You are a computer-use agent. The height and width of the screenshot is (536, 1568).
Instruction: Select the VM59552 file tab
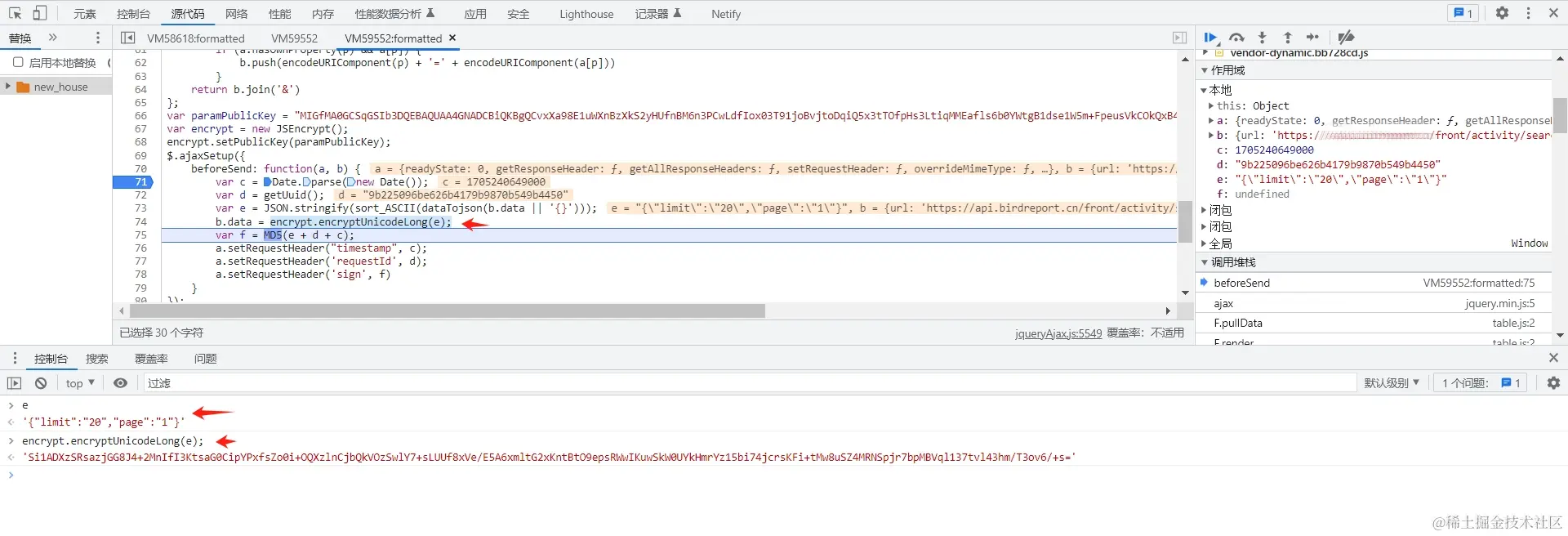[294, 38]
